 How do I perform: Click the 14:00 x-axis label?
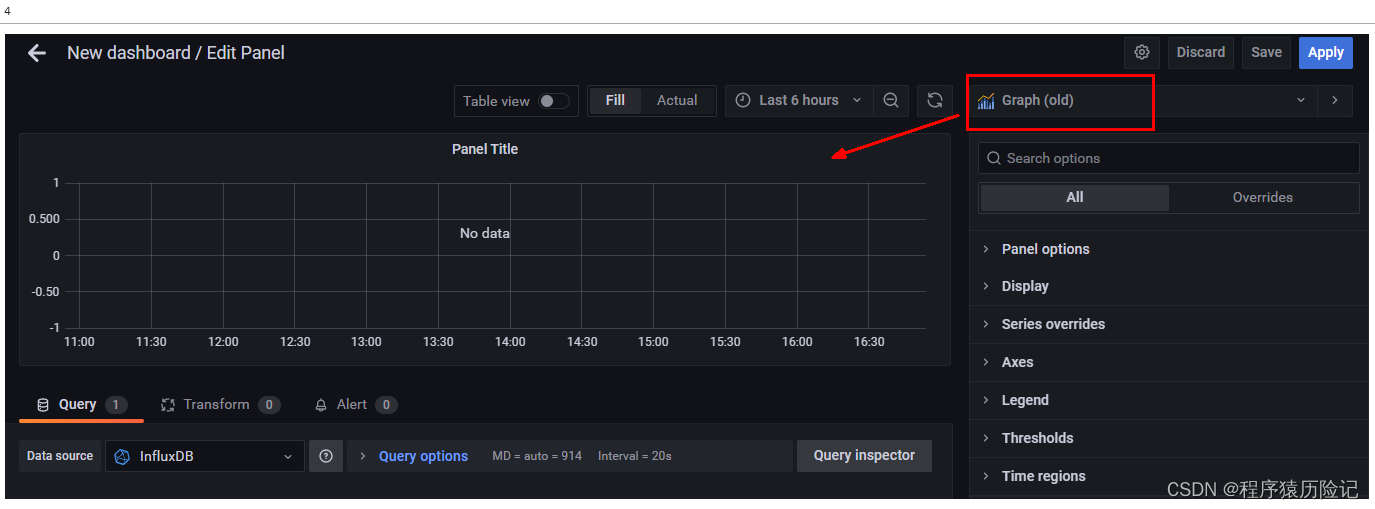click(x=510, y=342)
